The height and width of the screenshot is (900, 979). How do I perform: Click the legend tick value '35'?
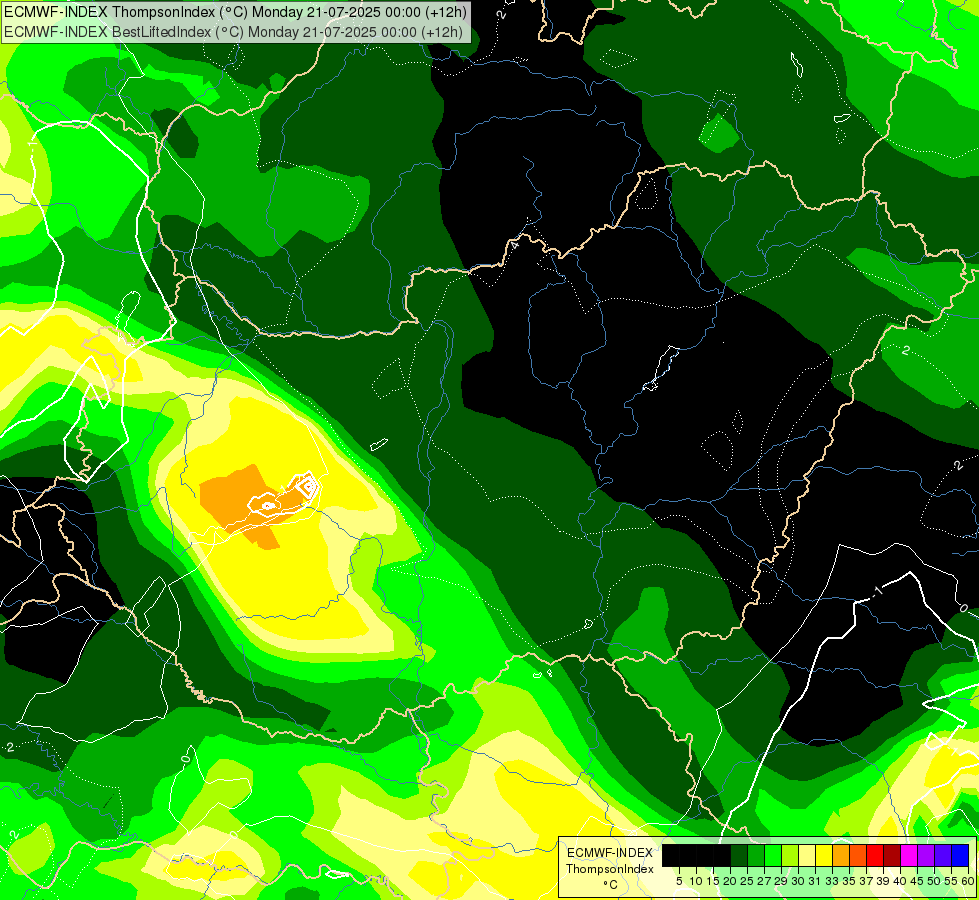[850, 881]
